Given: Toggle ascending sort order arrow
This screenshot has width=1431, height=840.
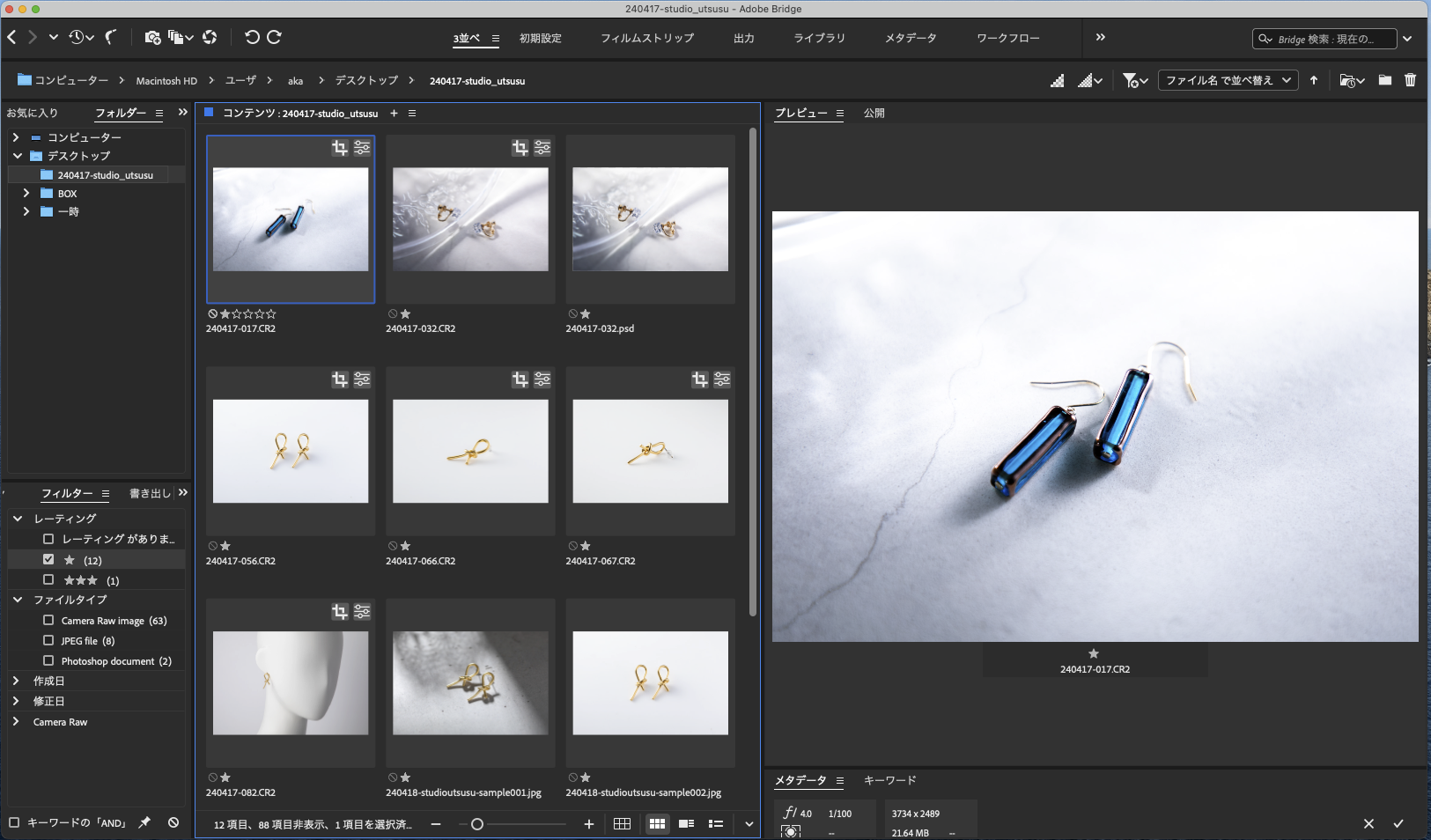Looking at the screenshot, I should 1314,80.
